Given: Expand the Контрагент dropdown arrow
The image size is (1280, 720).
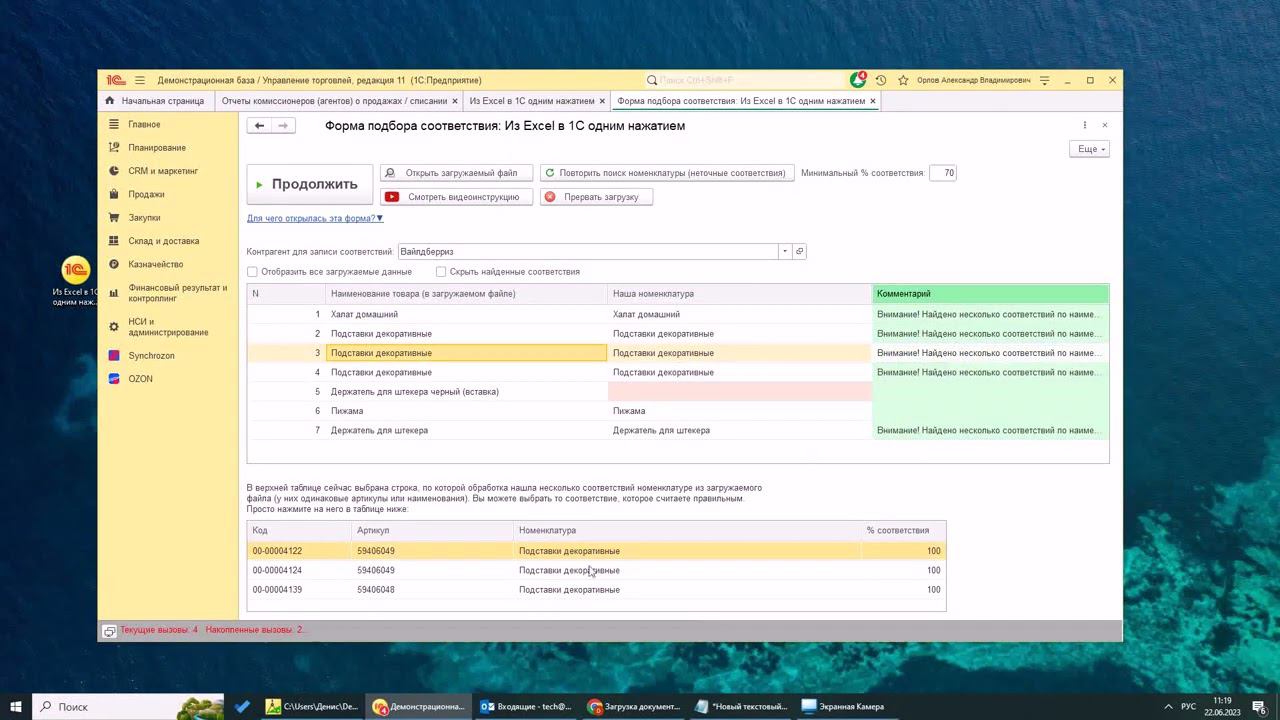Looking at the screenshot, I should point(785,252).
